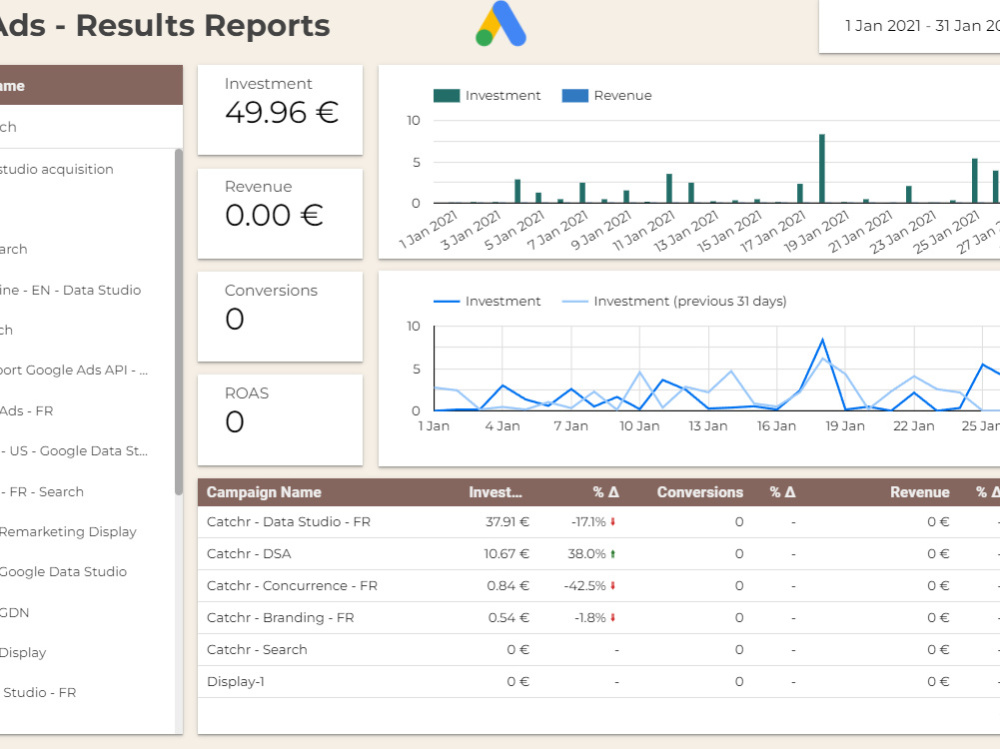Sort table by Invest... column header
The image size is (1000, 749).
[496, 492]
